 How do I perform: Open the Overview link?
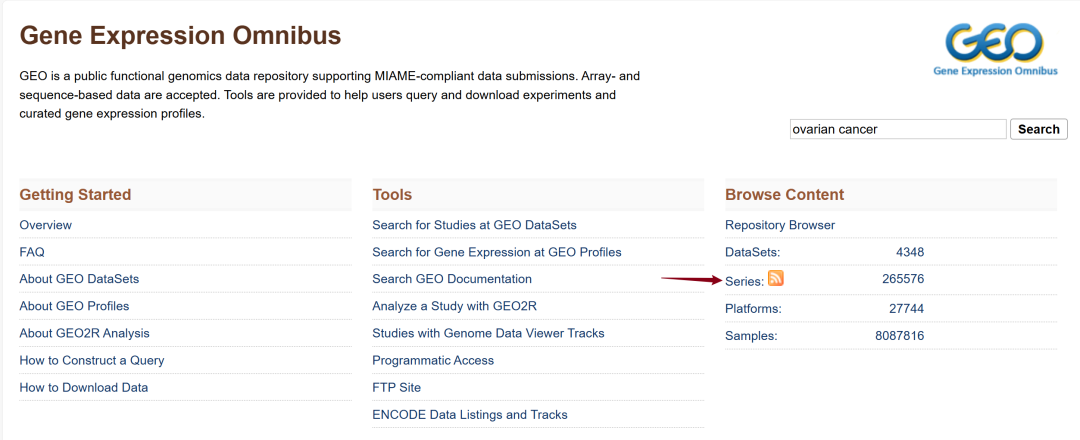click(46, 225)
